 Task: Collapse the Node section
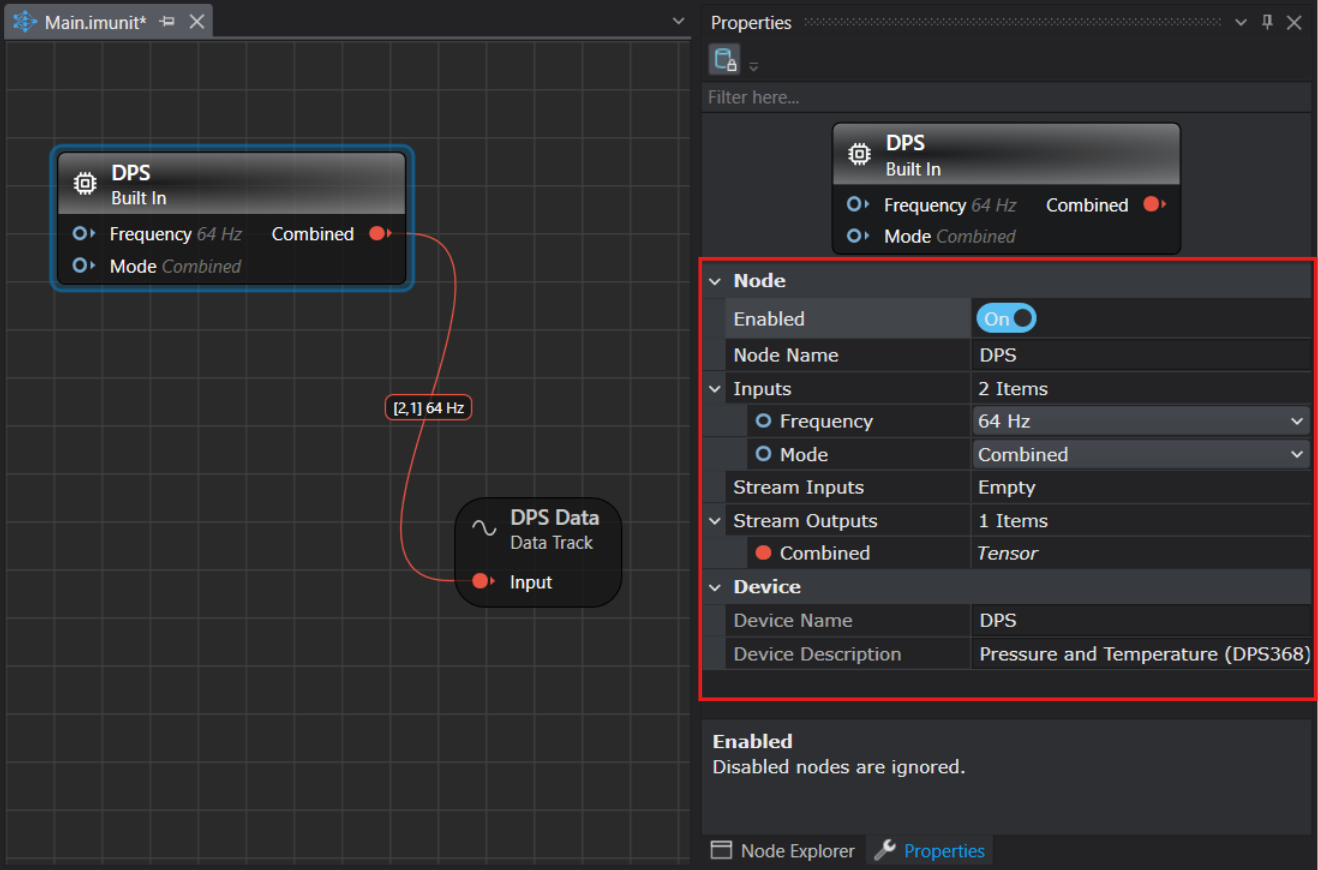coord(715,282)
